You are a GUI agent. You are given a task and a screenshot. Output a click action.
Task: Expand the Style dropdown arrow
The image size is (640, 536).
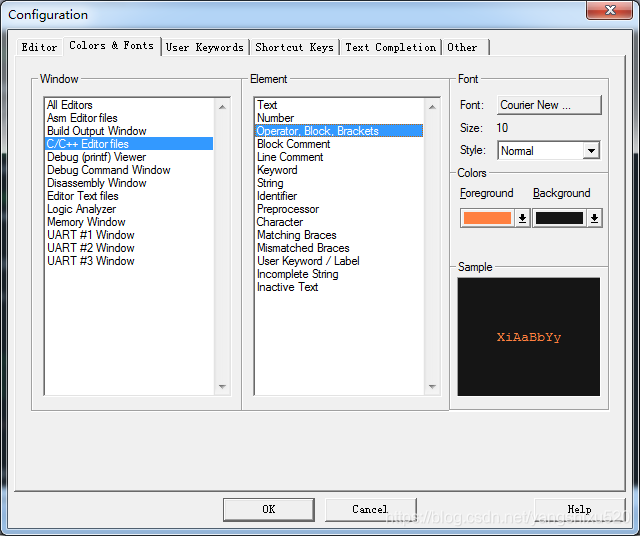[x=591, y=151]
